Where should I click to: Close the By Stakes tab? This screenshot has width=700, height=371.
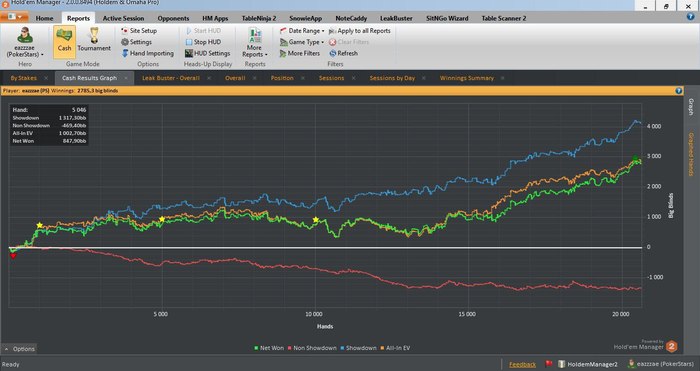click(47, 78)
